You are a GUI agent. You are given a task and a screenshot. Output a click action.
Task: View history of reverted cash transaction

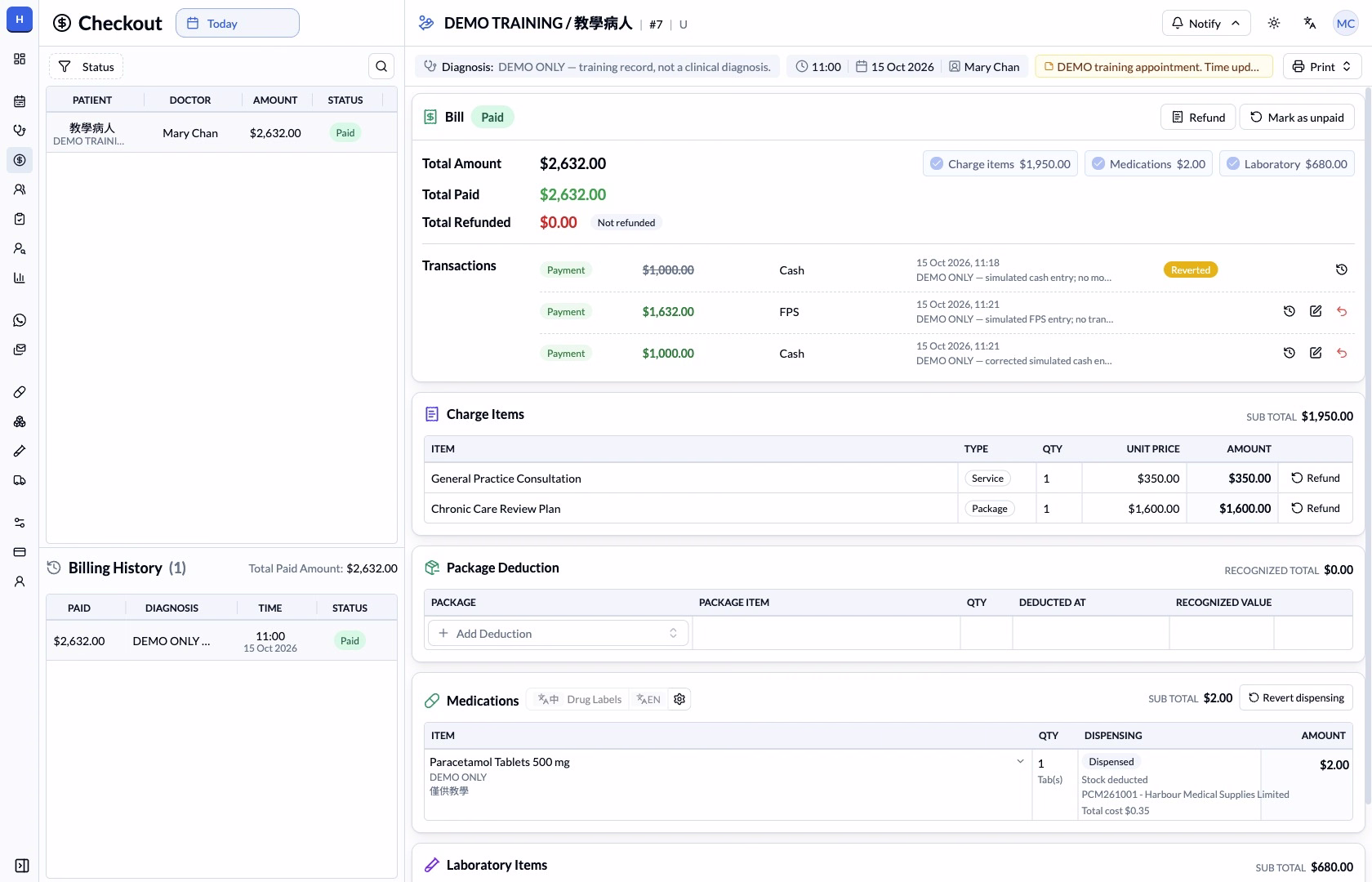pyautogui.click(x=1342, y=269)
